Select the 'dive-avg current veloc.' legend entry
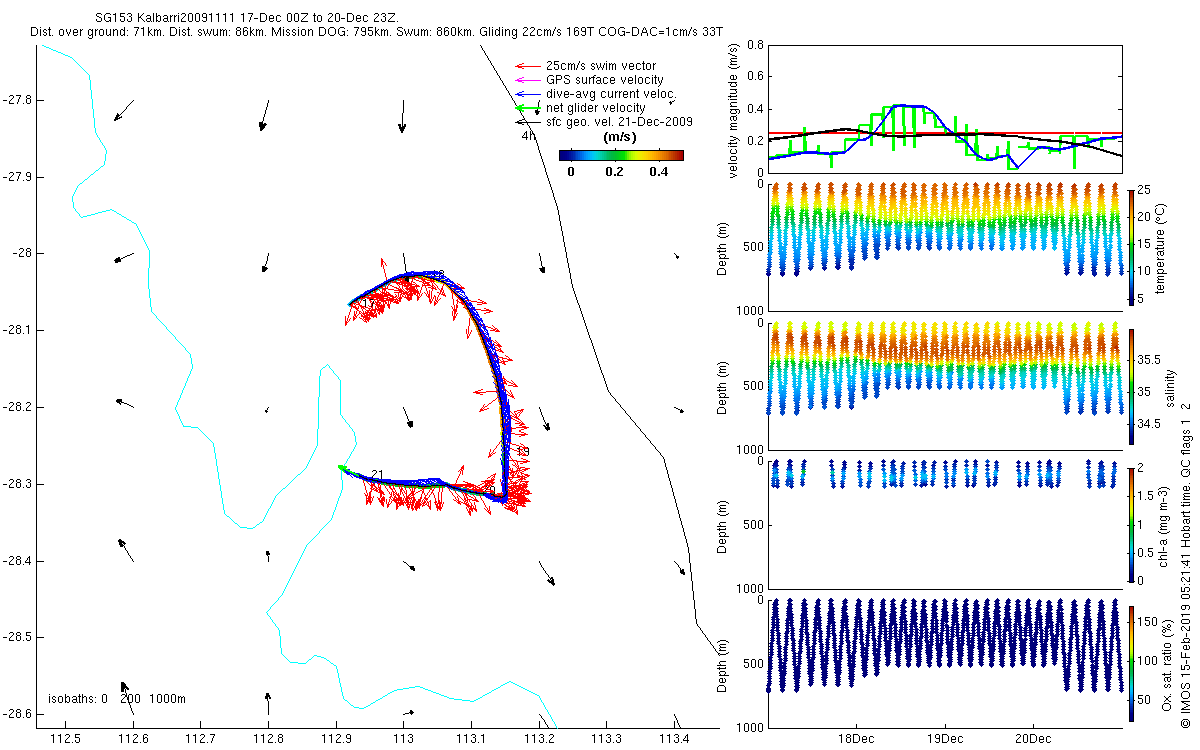The height and width of the screenshot is (750, 1200). [610, 93]
